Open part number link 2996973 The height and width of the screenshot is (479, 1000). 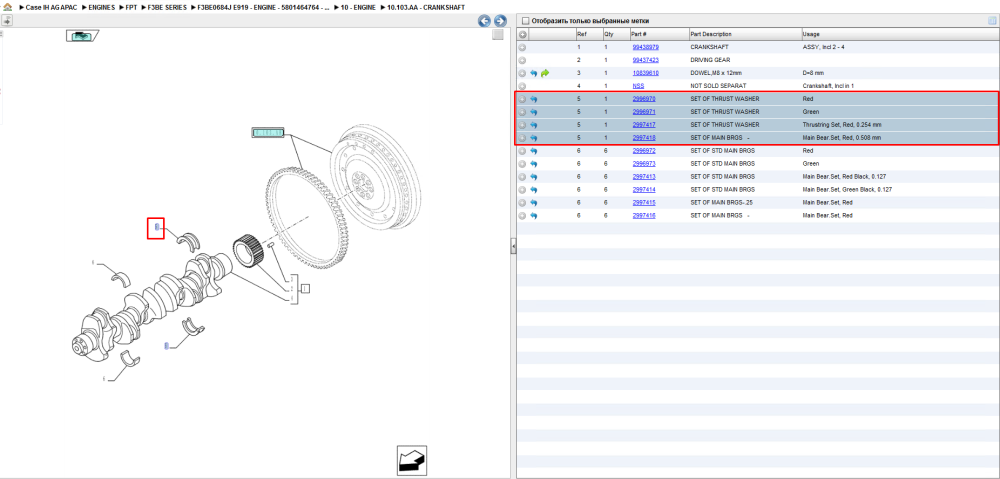tap(643, 164)
